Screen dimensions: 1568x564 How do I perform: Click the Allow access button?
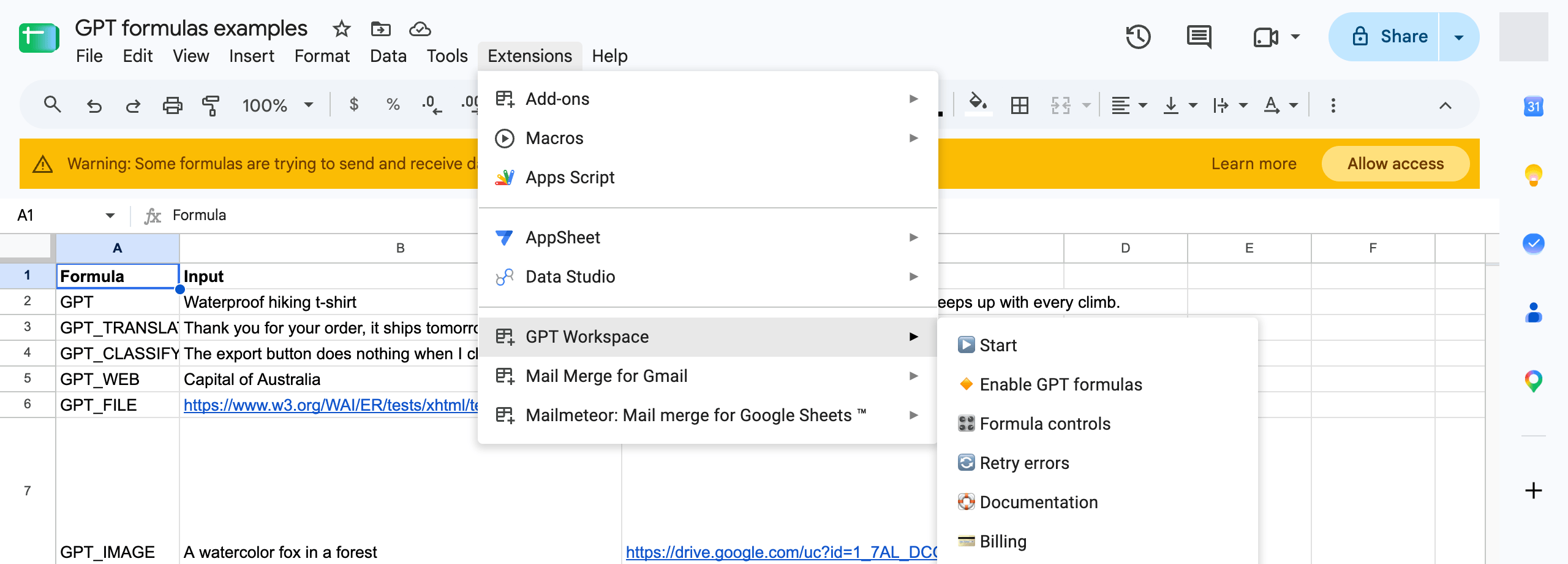[x=1395, y=164]
